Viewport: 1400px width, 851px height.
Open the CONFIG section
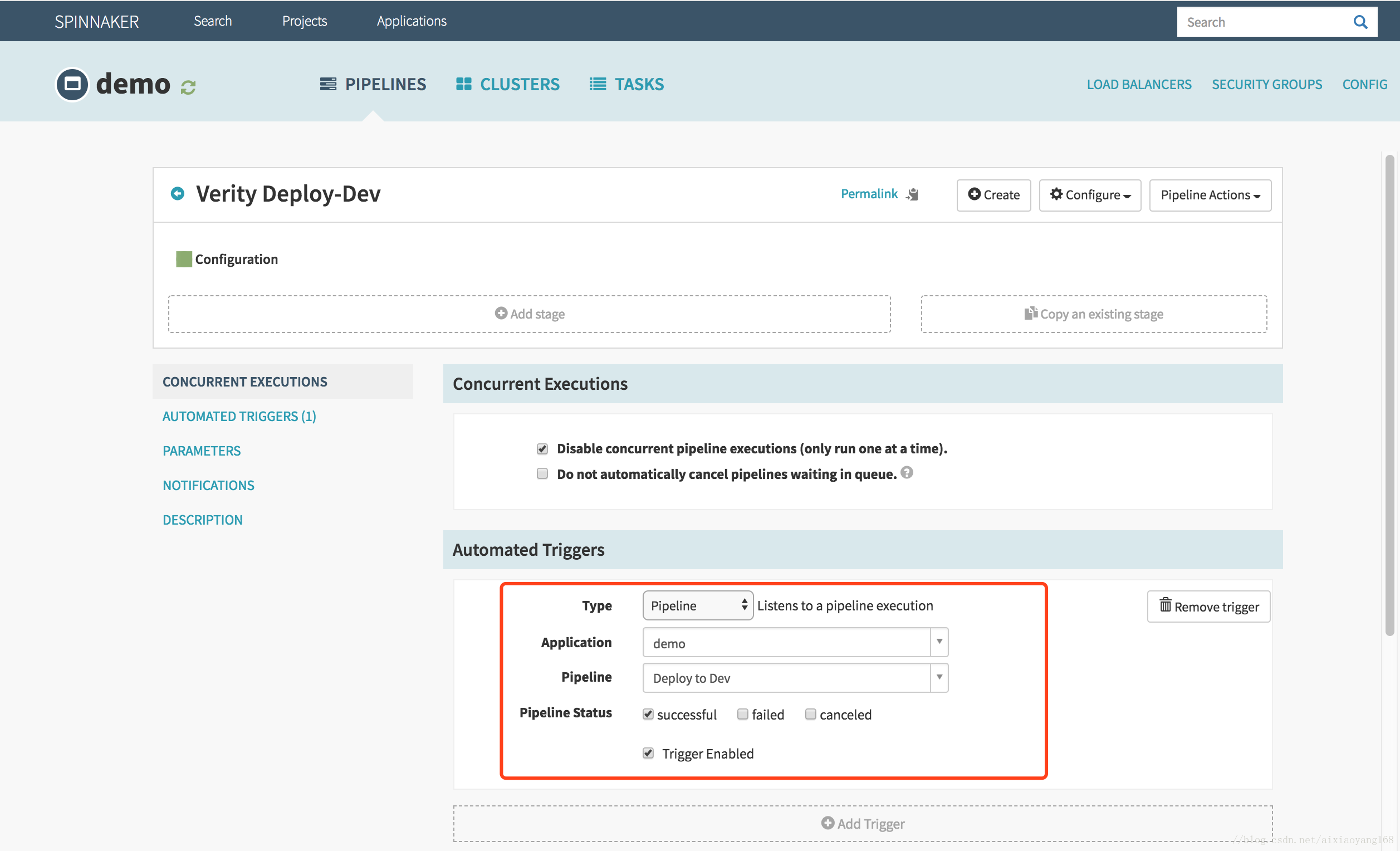1364,84
